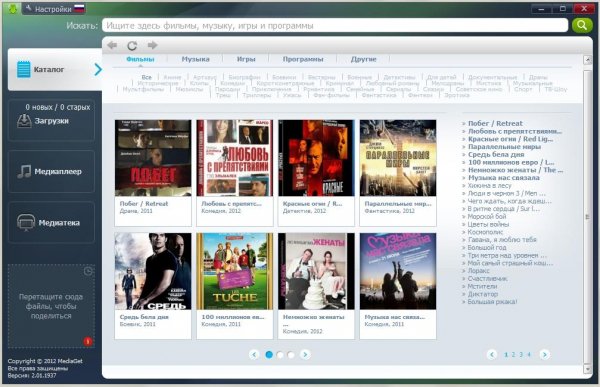Click the blue chevron beside Каталог
Image resolution: width=600 pixels, height=387 pixels.
[x=98, y=69]
